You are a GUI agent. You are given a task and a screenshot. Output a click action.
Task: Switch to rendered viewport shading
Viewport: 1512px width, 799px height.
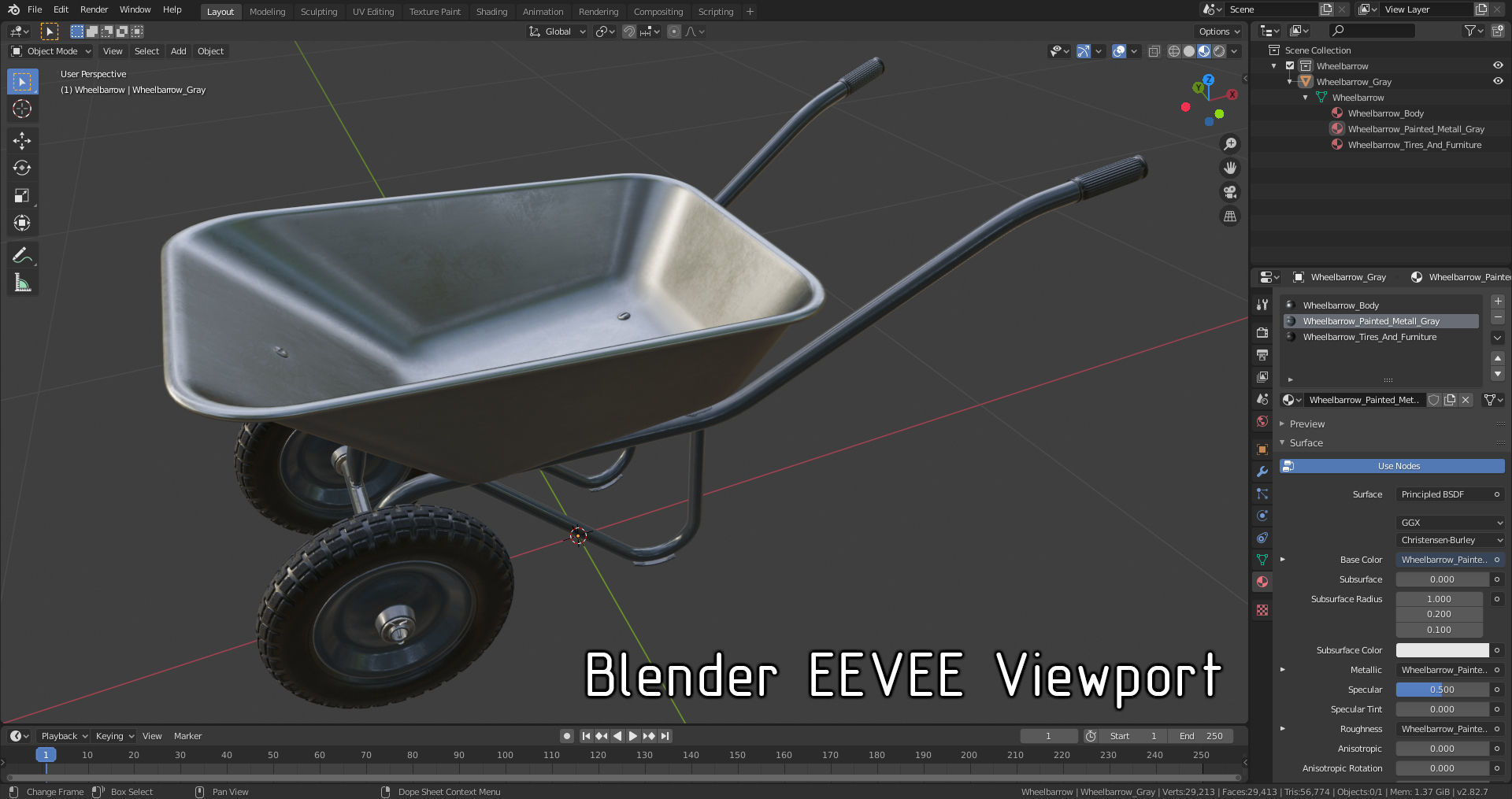click(1219, 51)
